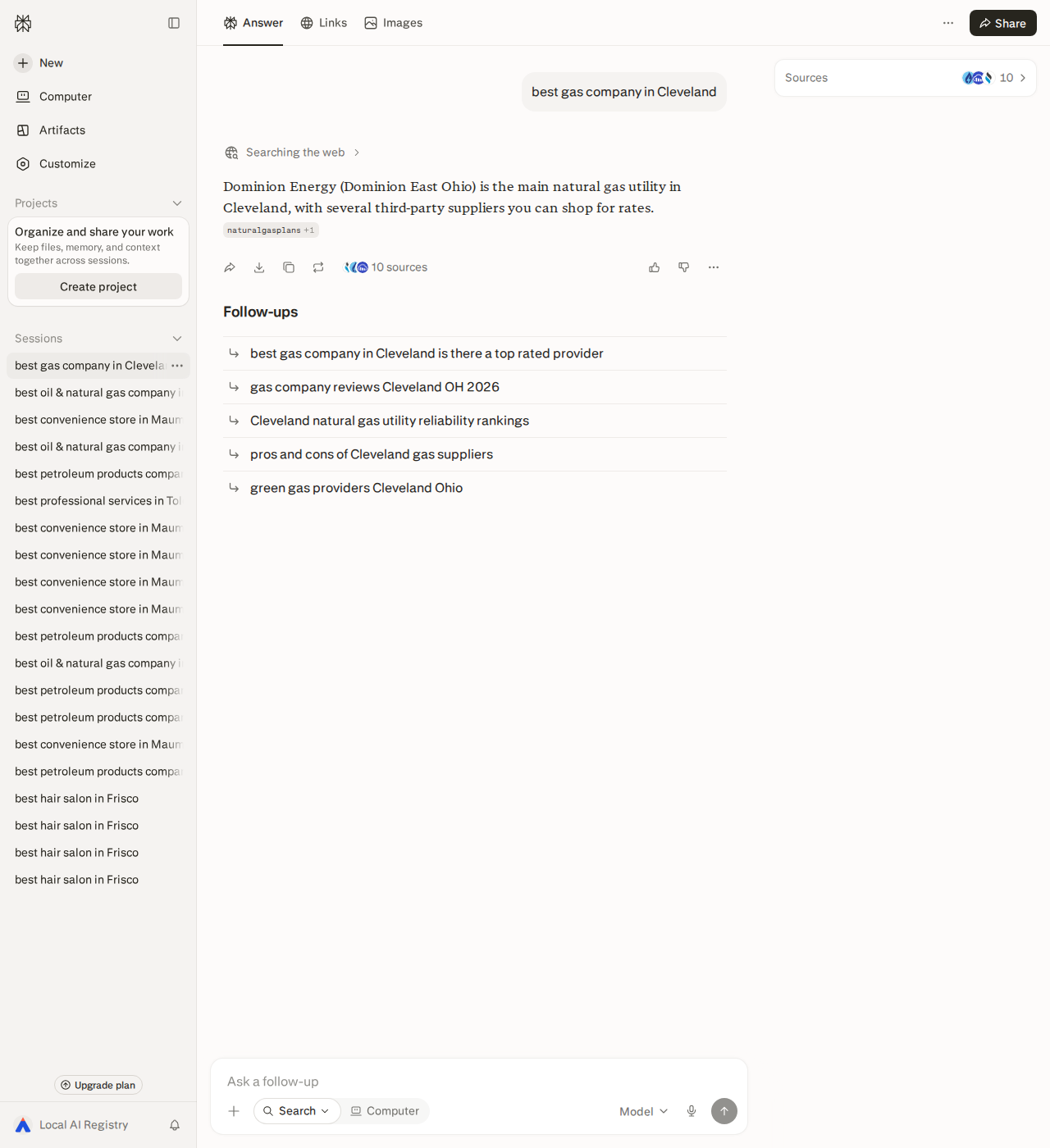The width and height of the screenshot is (1050, 1148).
Task: Focus the Ask a follow-up input field
Action: pyautogui.click(x=479, y=1082)
